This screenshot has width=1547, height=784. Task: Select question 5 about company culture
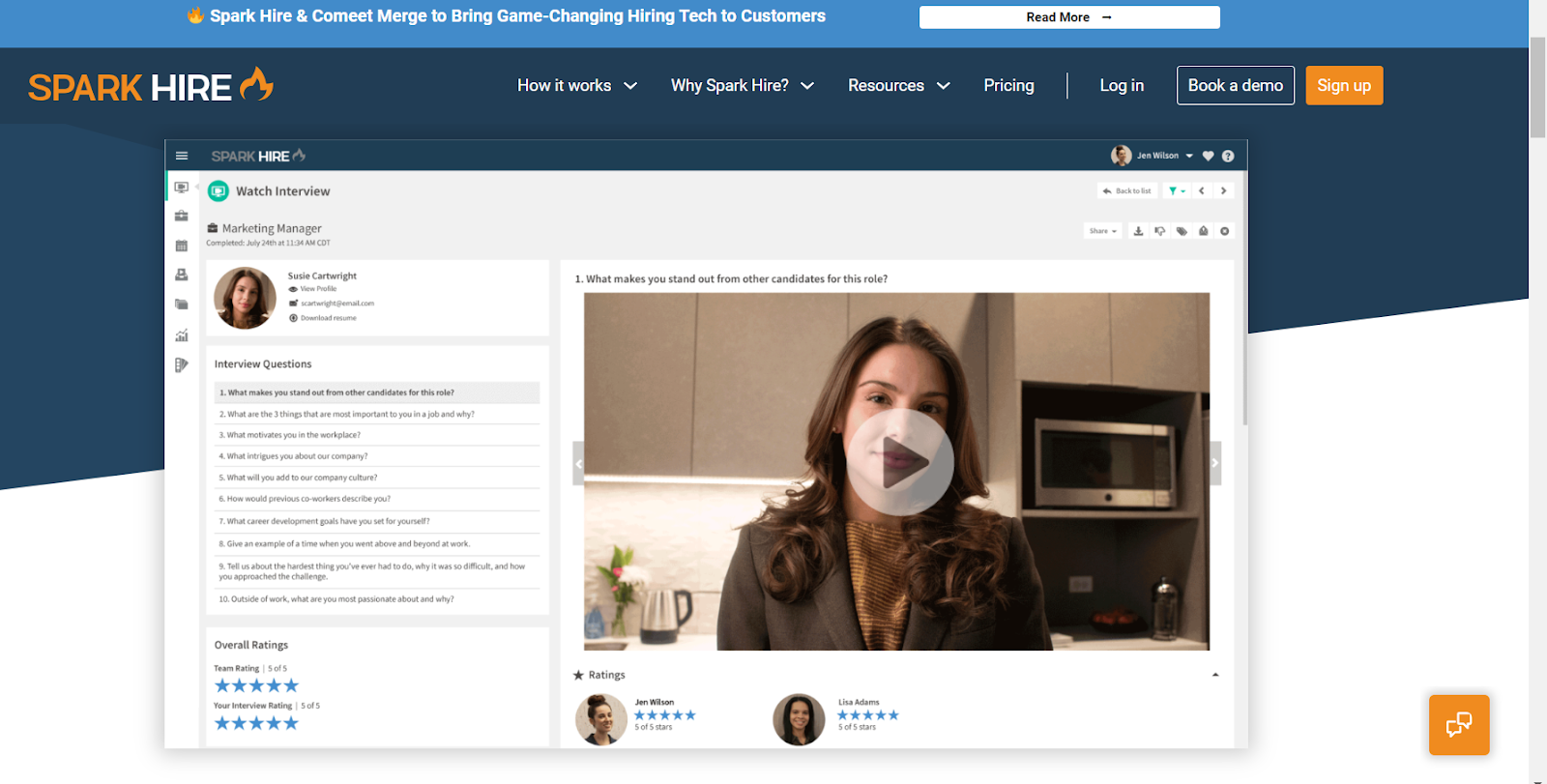pos(377,478)
